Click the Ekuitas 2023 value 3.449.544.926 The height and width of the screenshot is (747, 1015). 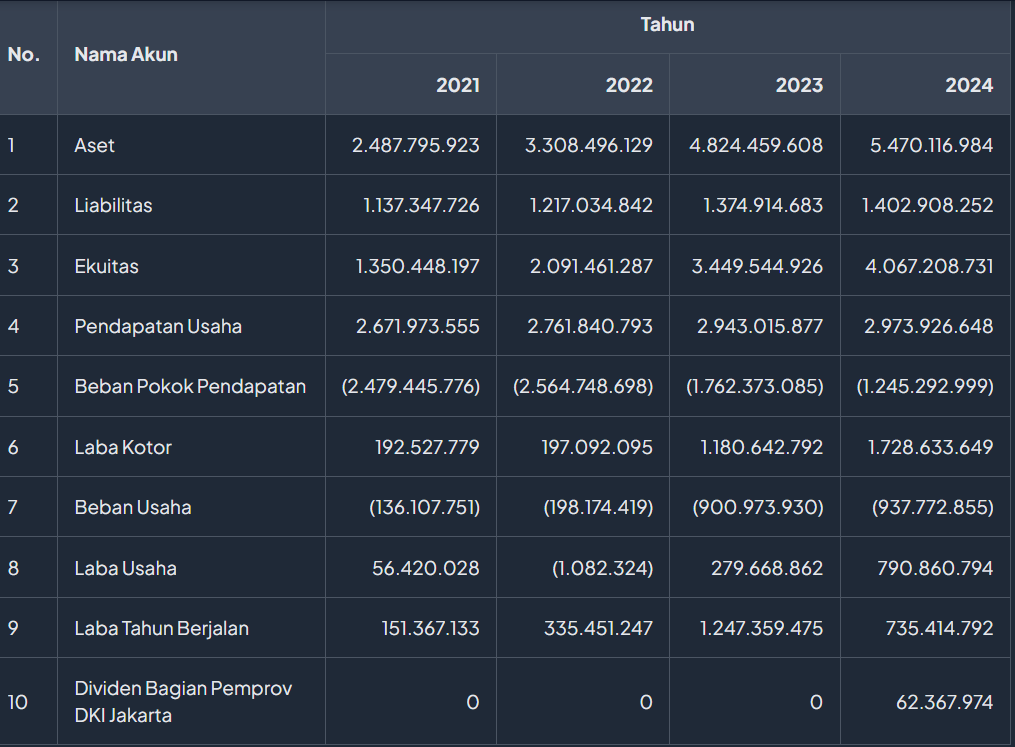point(757,267)
